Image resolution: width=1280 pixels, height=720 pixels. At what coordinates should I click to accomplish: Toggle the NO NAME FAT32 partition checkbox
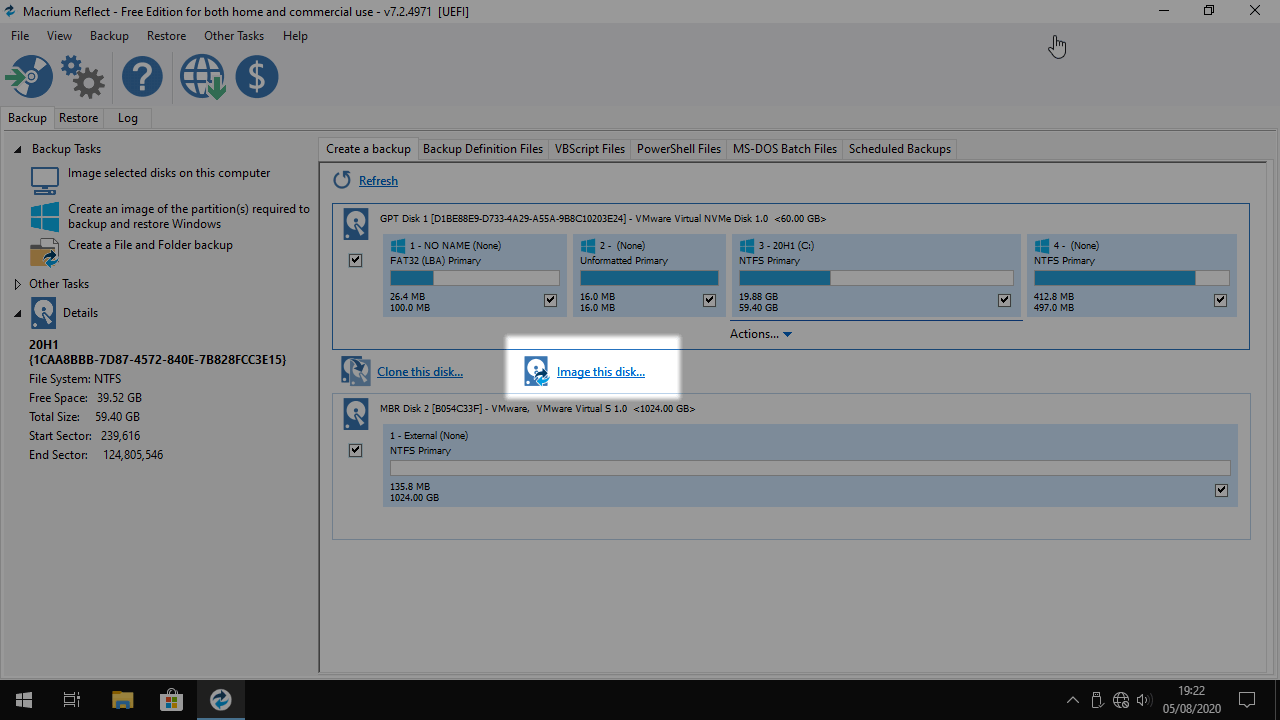point(550,300)
